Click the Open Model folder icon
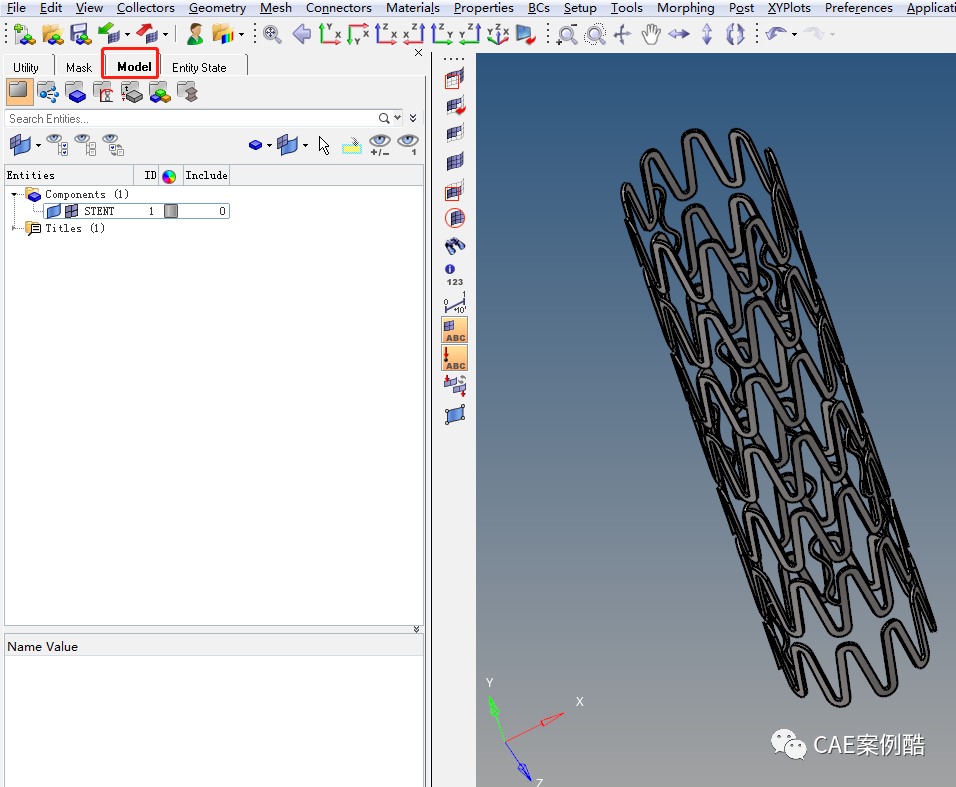The image size is (956, 787). coord(53,34)
